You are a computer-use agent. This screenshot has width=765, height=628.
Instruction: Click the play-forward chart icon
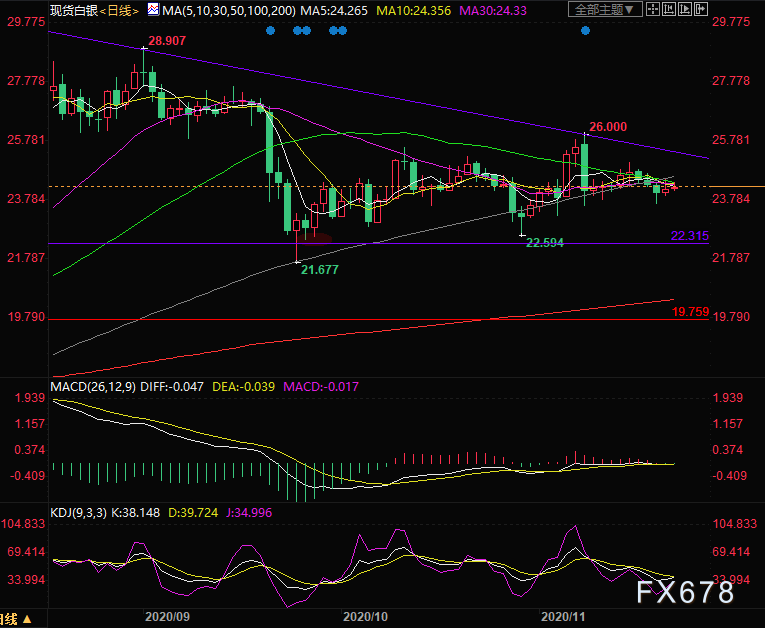pyautogui.click(x=685, y=9)
